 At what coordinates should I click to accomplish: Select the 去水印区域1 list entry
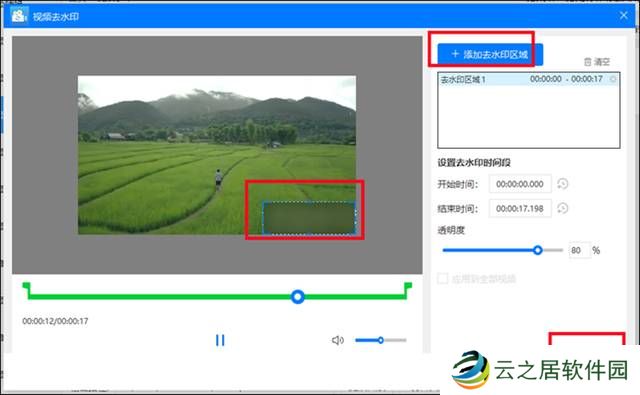click(529, 79)
